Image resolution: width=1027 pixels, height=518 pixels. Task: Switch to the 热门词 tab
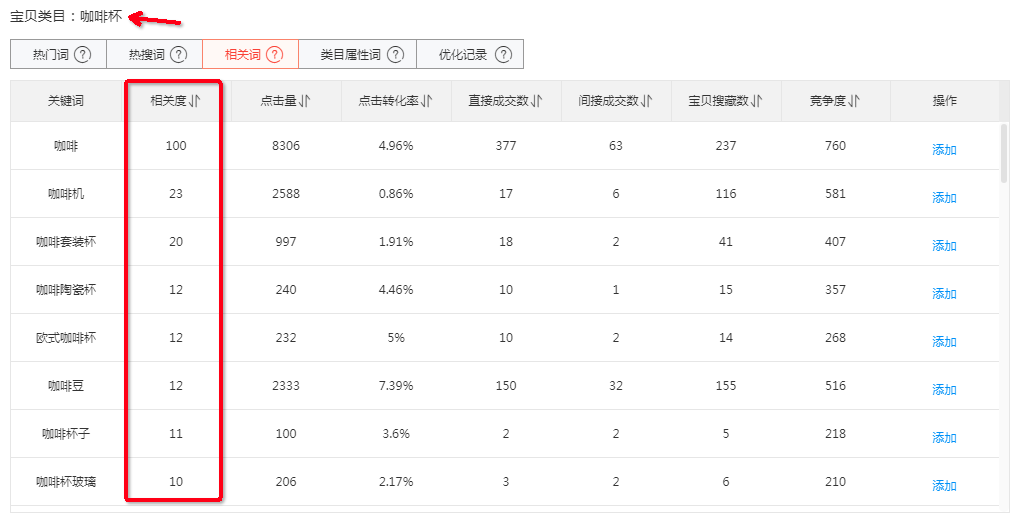click(58, 54)
